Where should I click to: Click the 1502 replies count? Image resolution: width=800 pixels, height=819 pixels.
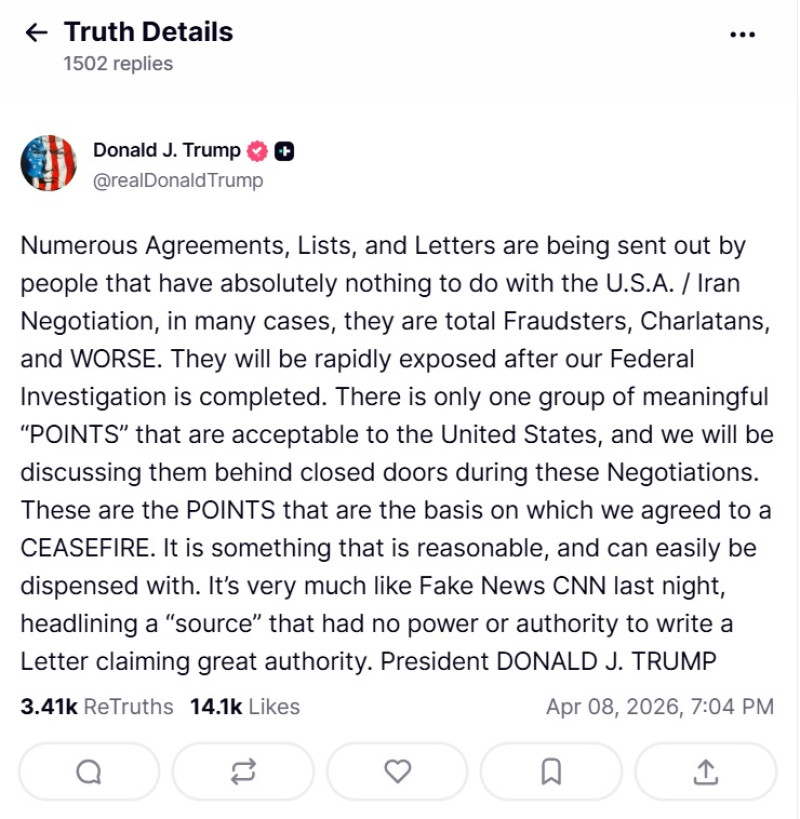click(118, 64)
